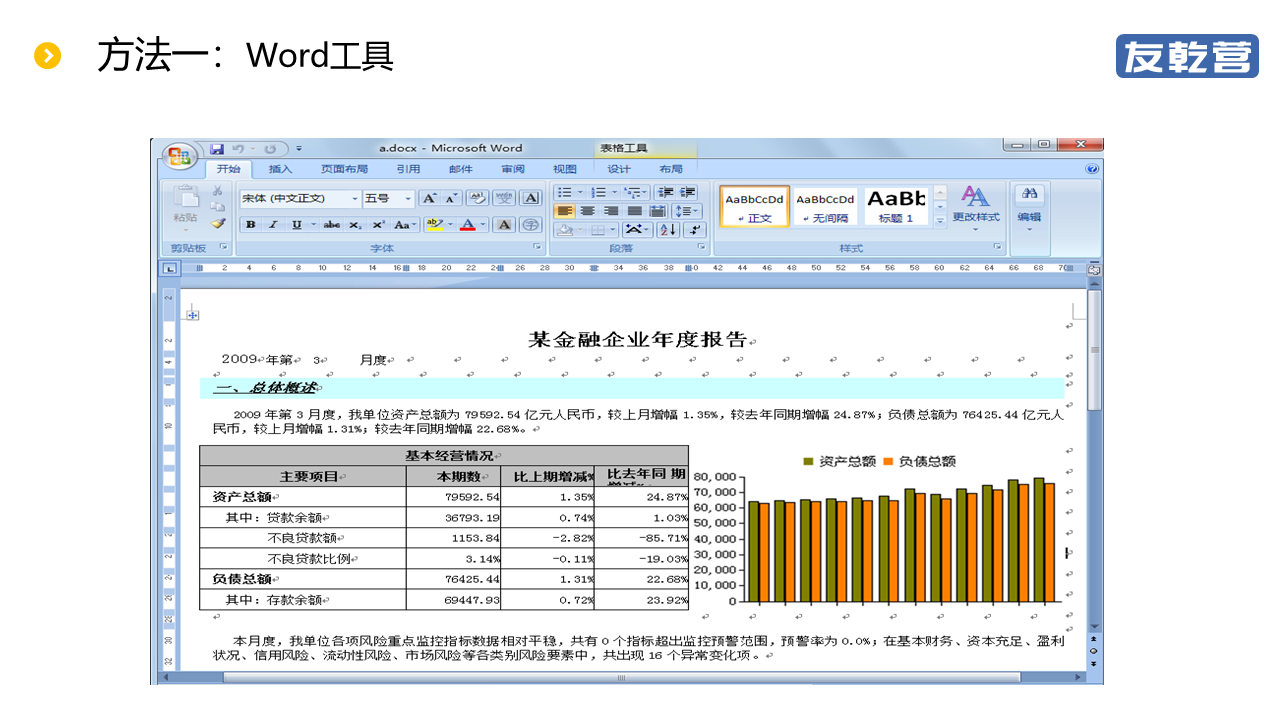Click the Cut scissors icon
The width and height of the screenshot is (1280, 720).
(x=217, y=191)
